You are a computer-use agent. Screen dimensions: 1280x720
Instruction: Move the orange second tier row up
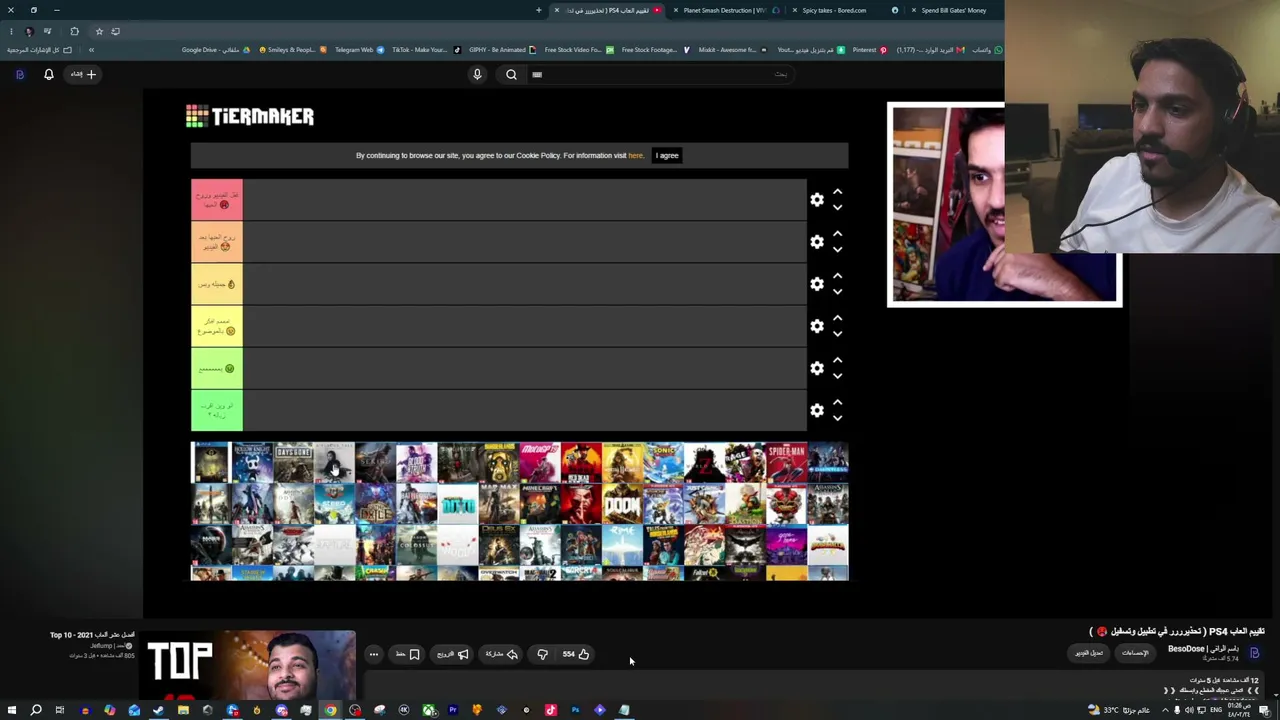pos(838,234)
